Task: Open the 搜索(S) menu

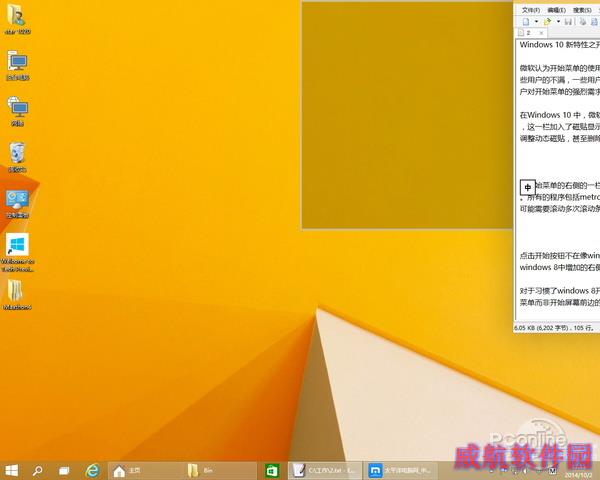Action: [x=581, y=9]
